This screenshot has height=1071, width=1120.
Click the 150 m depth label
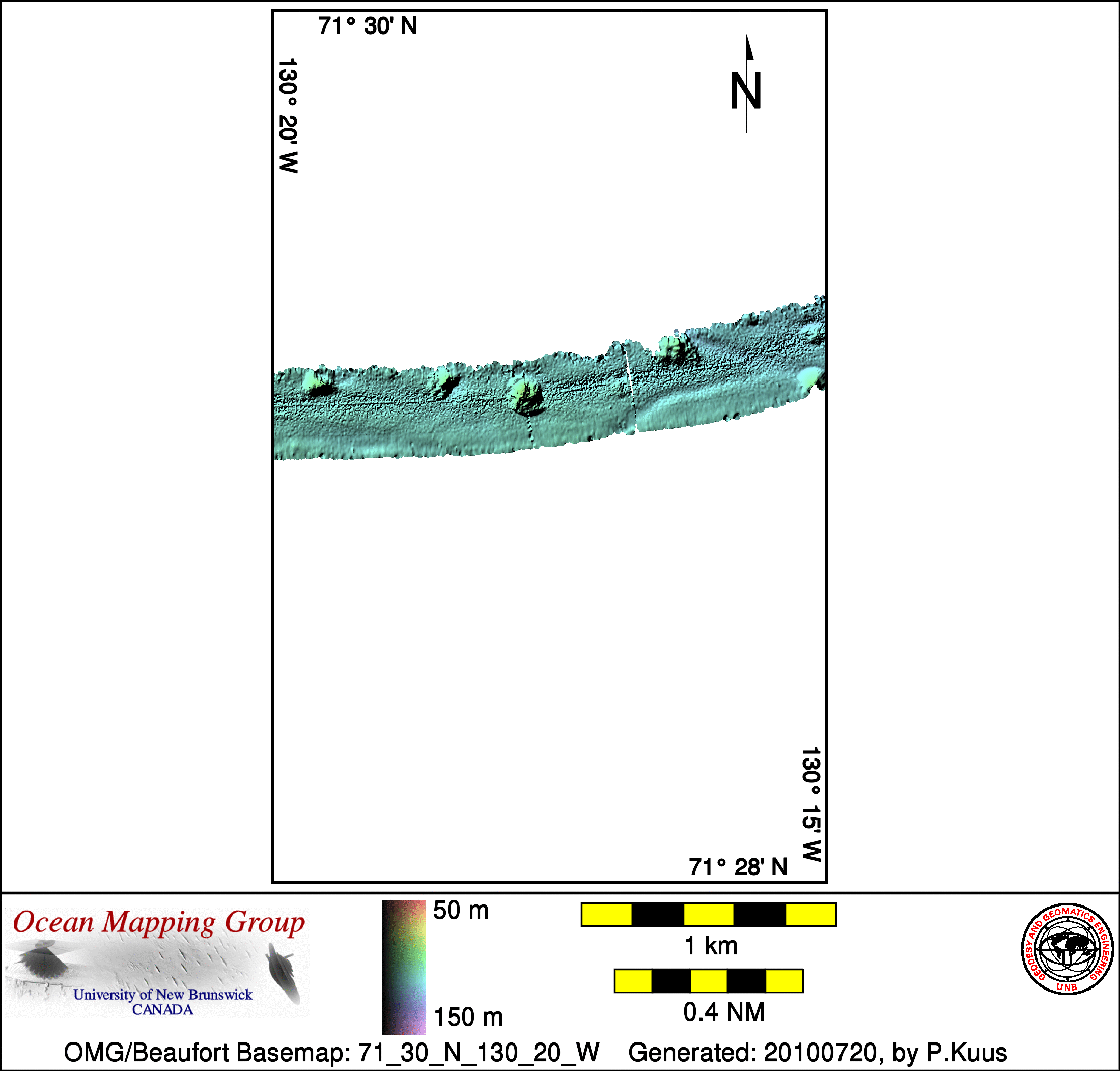pyautogui.click(x=468, y=1017)
